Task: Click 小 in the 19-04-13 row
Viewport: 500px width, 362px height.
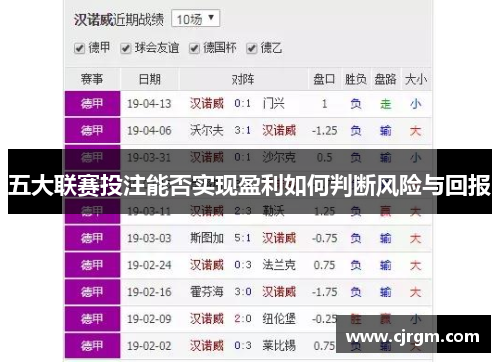Action: [x=416, y=104]
